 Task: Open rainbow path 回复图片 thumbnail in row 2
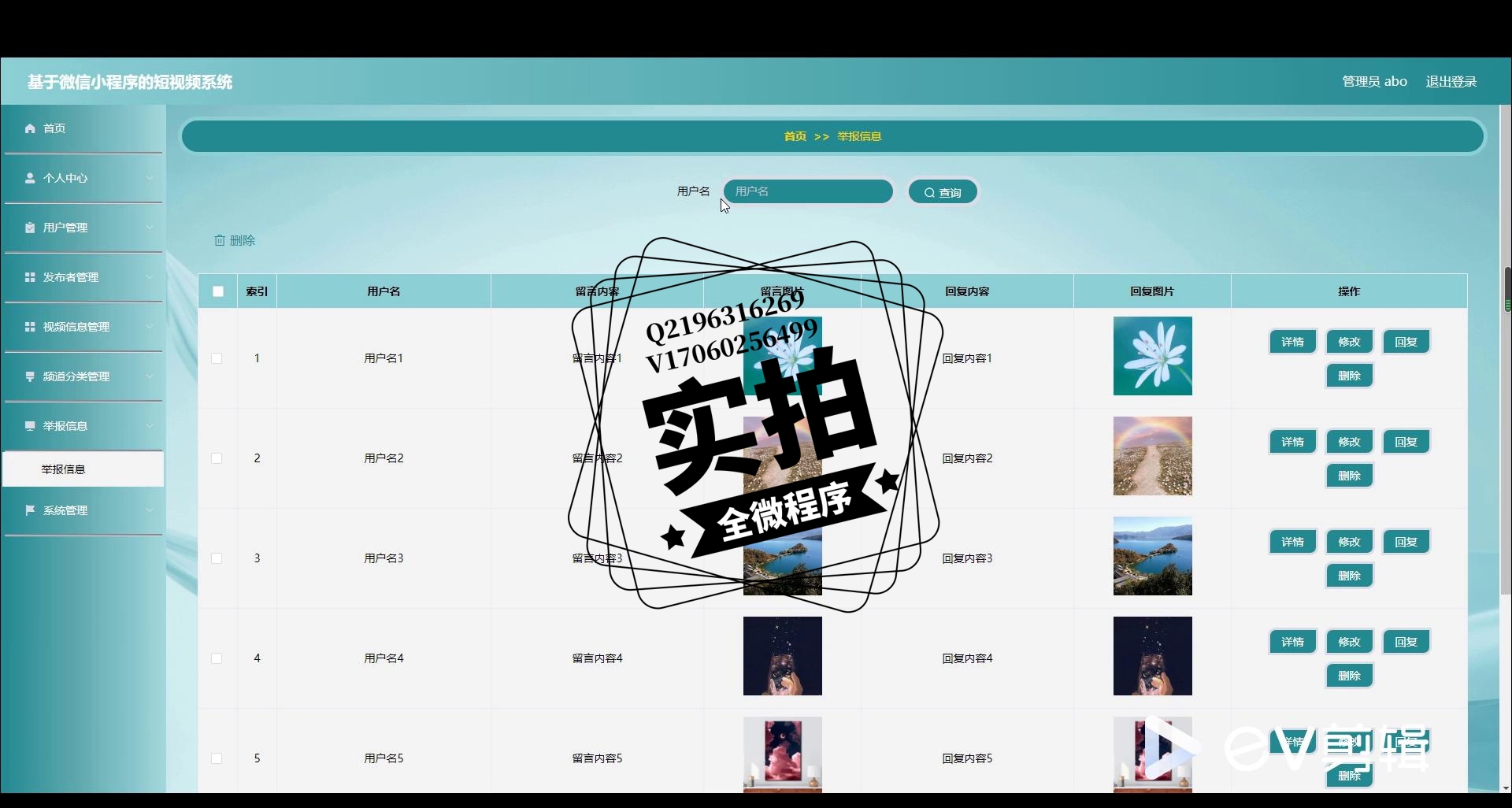[1152, 456]
